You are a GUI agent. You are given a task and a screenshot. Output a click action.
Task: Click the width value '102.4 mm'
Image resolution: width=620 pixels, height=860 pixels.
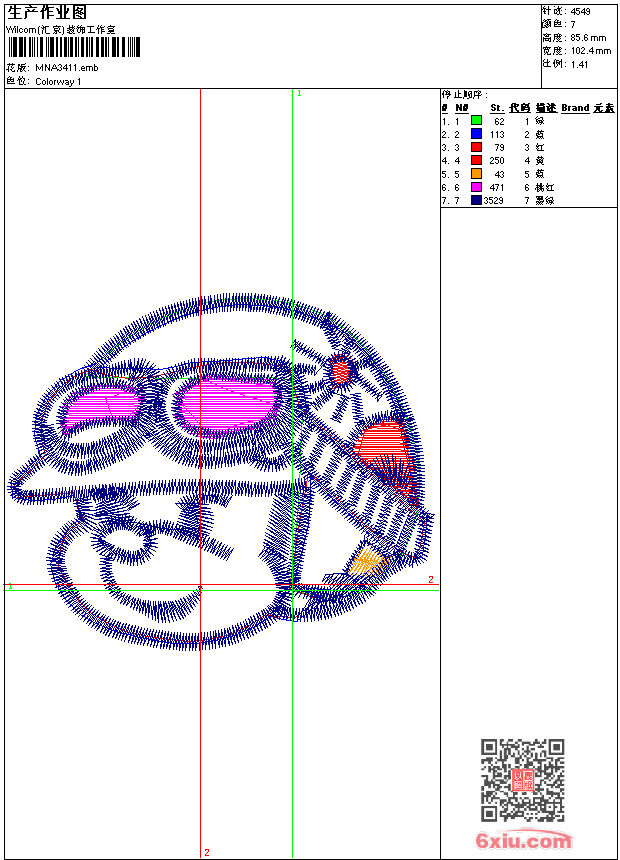click(x=591, y=51)
